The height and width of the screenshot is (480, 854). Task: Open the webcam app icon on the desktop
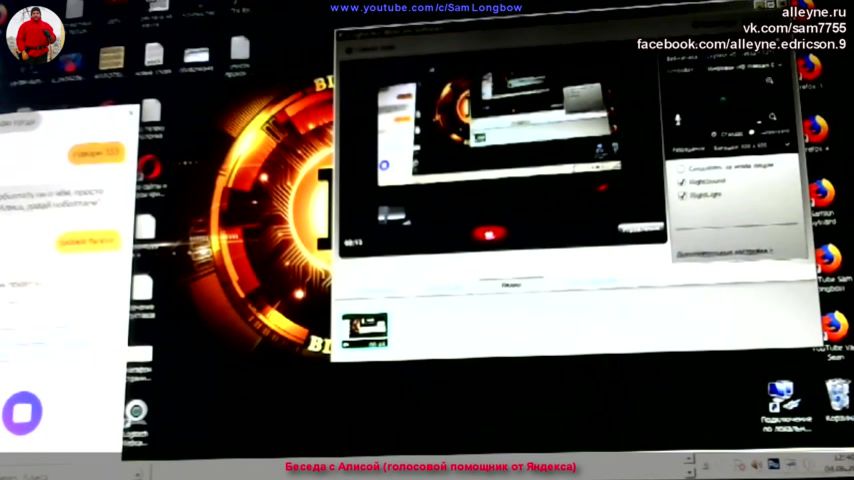137,412
